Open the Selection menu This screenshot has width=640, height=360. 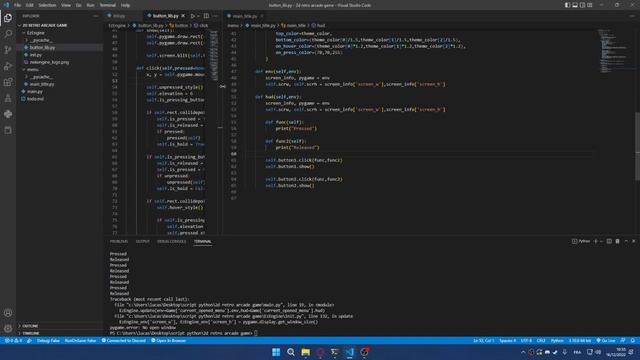[47, 5]
